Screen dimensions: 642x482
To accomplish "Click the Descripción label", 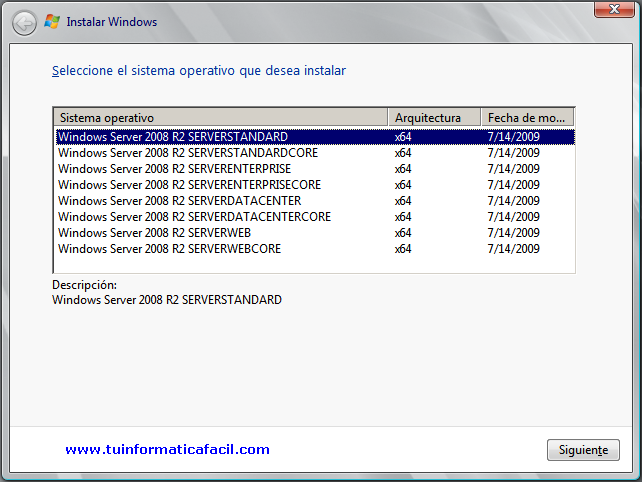I will click(x=84, y=285).
